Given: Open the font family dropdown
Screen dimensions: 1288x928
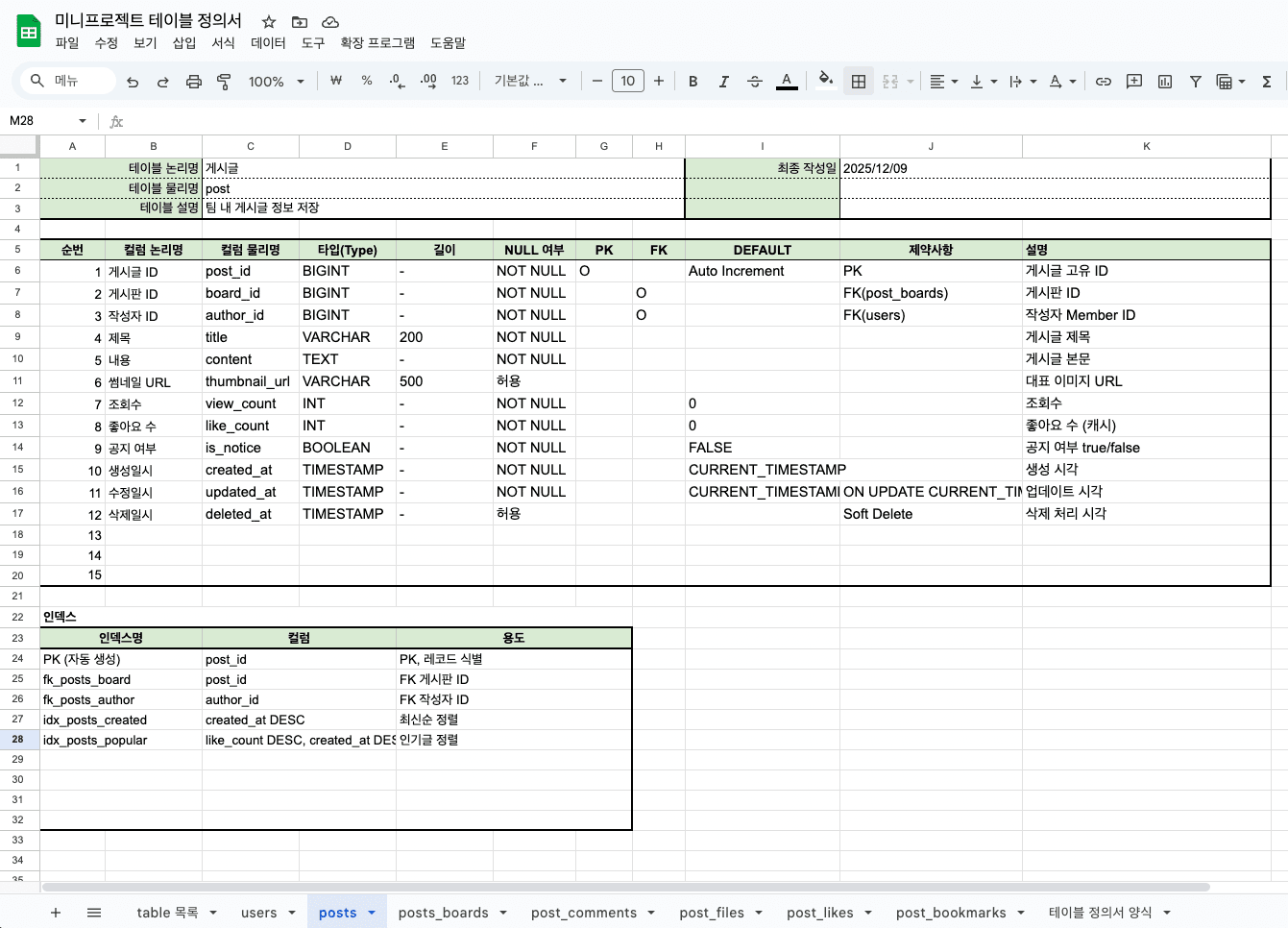Looking at the screenshot, I should 530,82.
